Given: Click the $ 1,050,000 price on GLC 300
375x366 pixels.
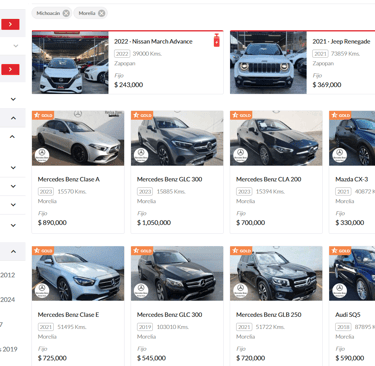Looking at the screenshot, I should coord(154,222).
